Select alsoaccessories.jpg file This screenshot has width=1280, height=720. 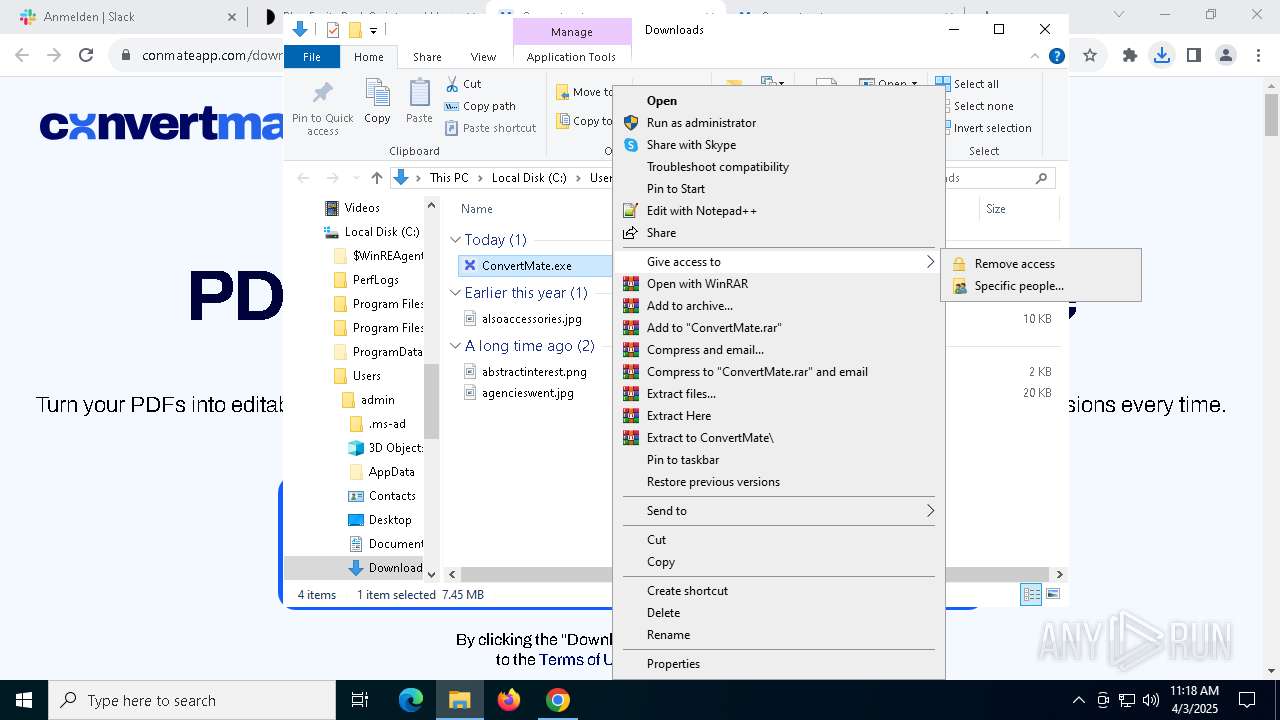click(x=531, y=319)
